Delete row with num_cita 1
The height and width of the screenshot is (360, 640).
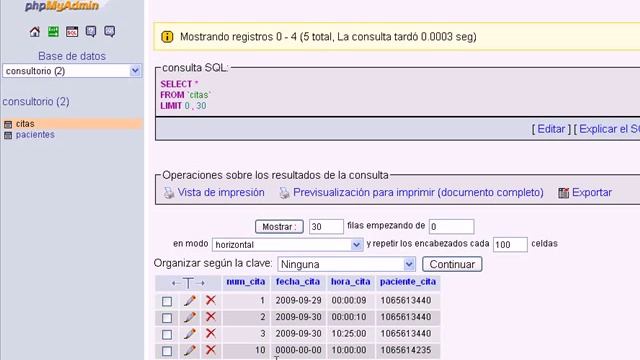tap(211, 300)
